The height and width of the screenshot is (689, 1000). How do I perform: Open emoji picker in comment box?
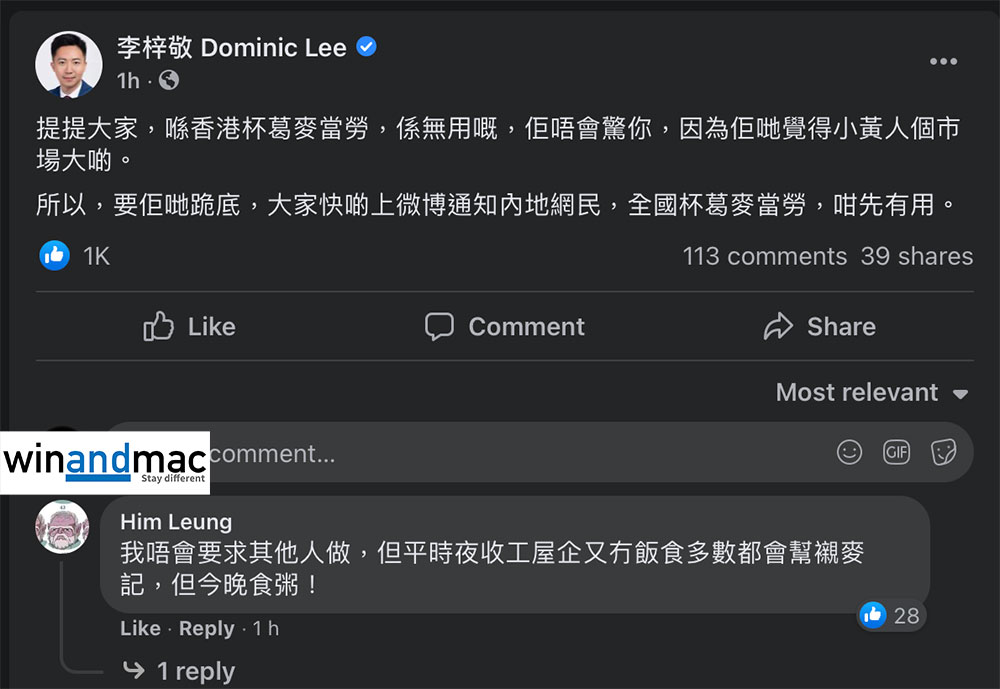(849, 453)
